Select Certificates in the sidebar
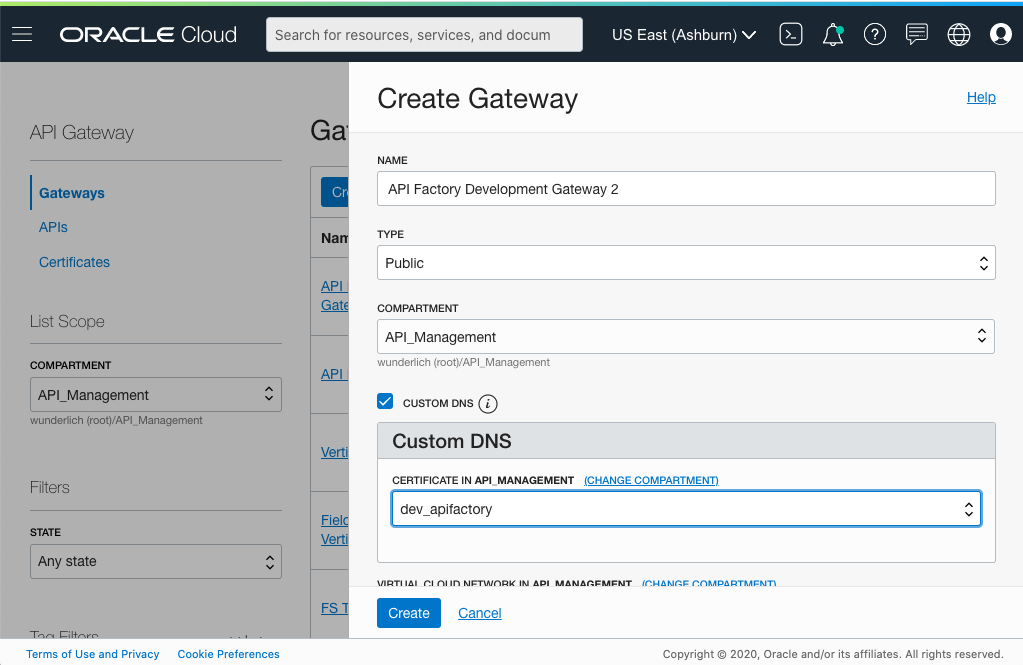 click(x=74, y=262)
